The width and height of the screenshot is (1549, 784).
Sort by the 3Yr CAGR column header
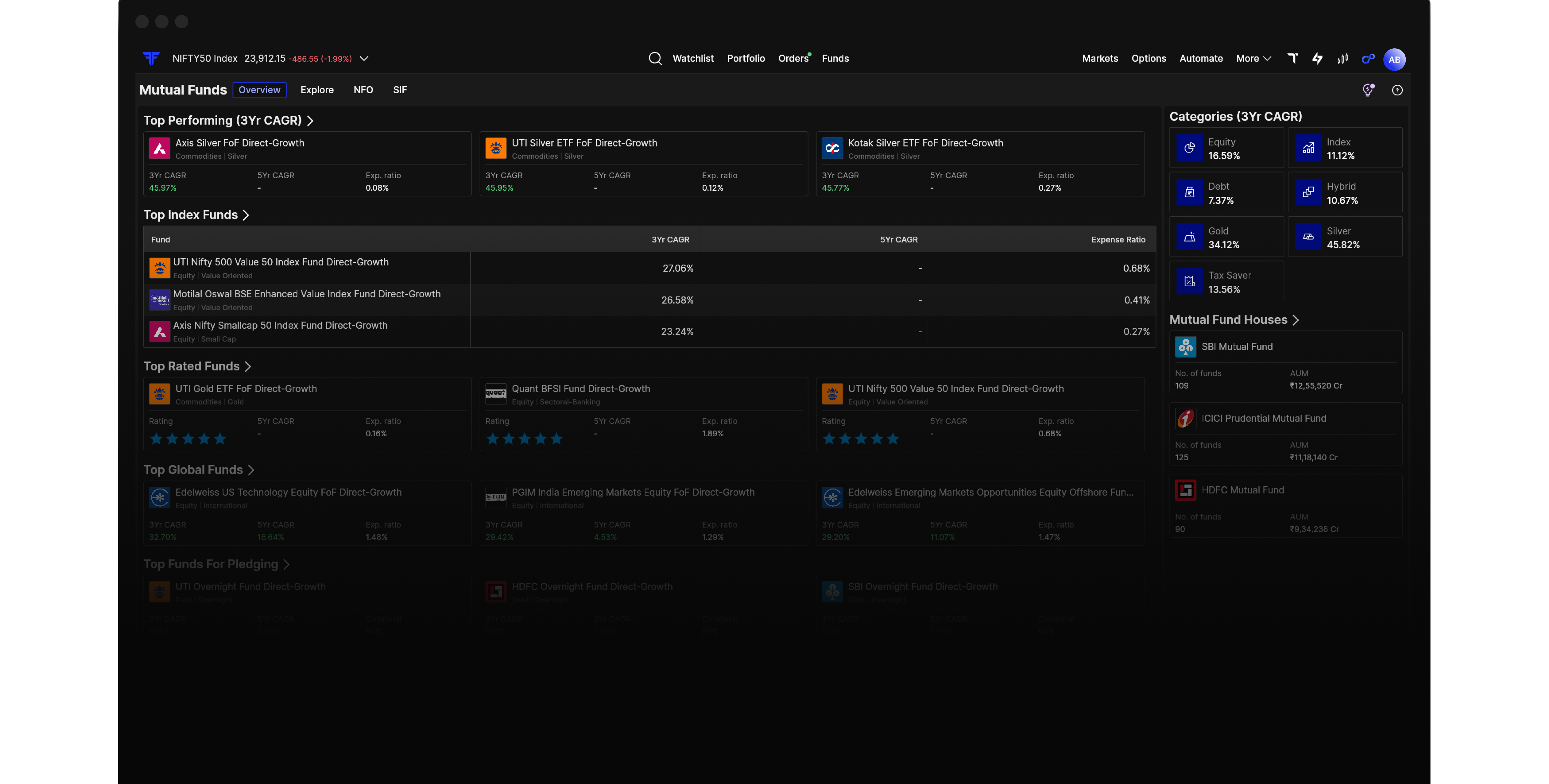(x=670, y=239)
